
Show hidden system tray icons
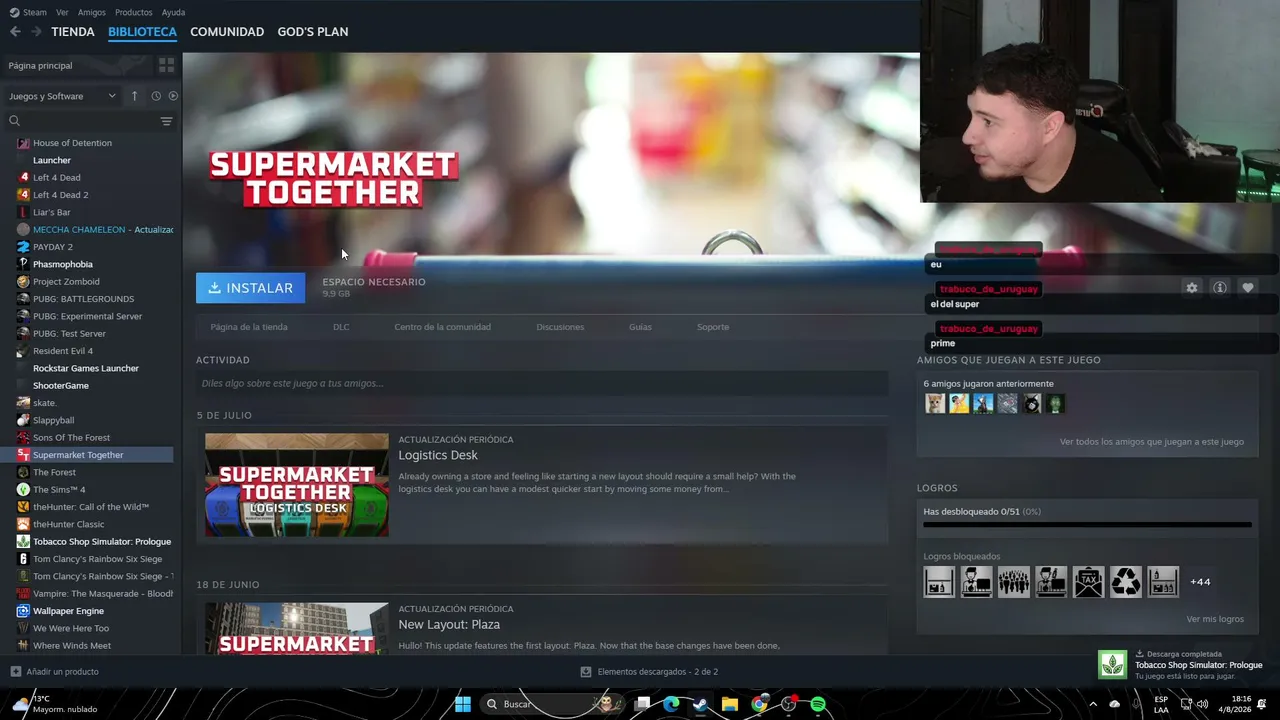(x=1093, y=704)
